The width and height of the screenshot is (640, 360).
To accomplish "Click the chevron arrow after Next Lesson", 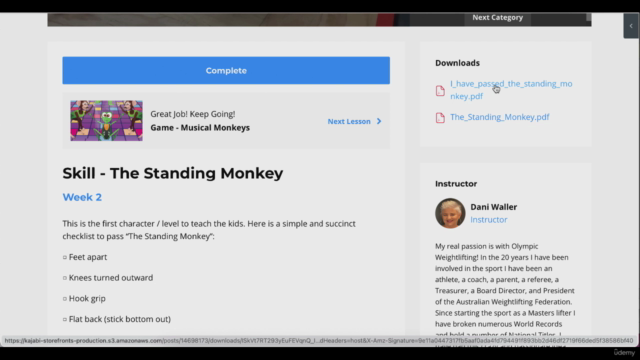I will point(379,121).
